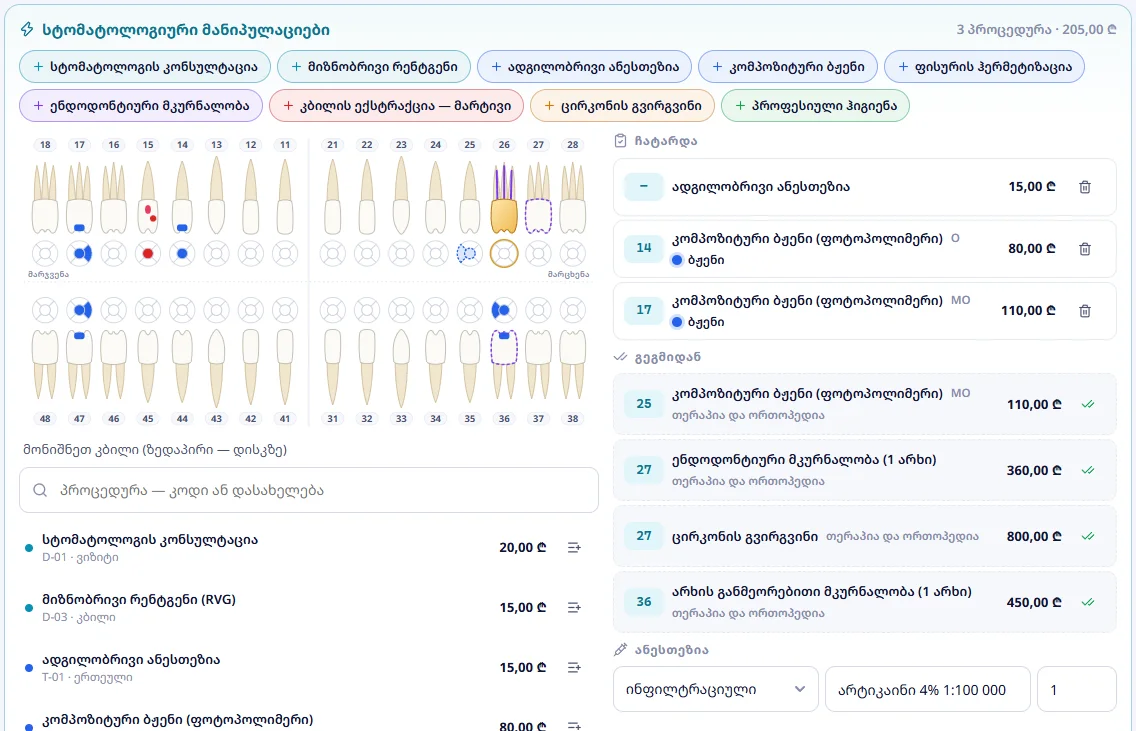Toggle planned tooth 25 composite filling checkmark

pos(1087,404)
